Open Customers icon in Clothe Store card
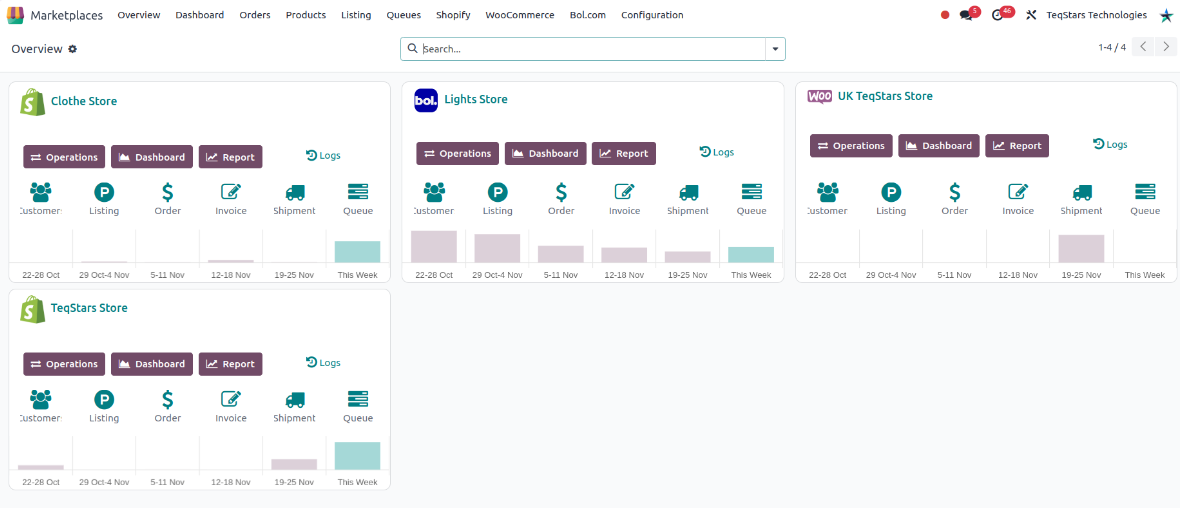This screenshot has width=1180, height=508. click(x=41, y=191)
